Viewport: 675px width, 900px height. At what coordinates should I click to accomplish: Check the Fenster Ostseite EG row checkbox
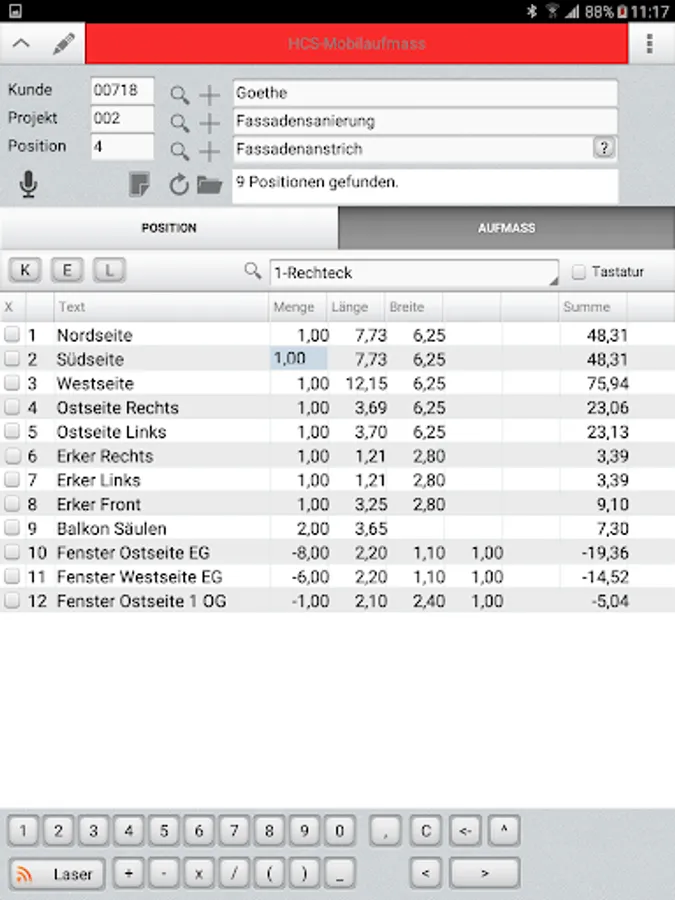tap(12, 552)
